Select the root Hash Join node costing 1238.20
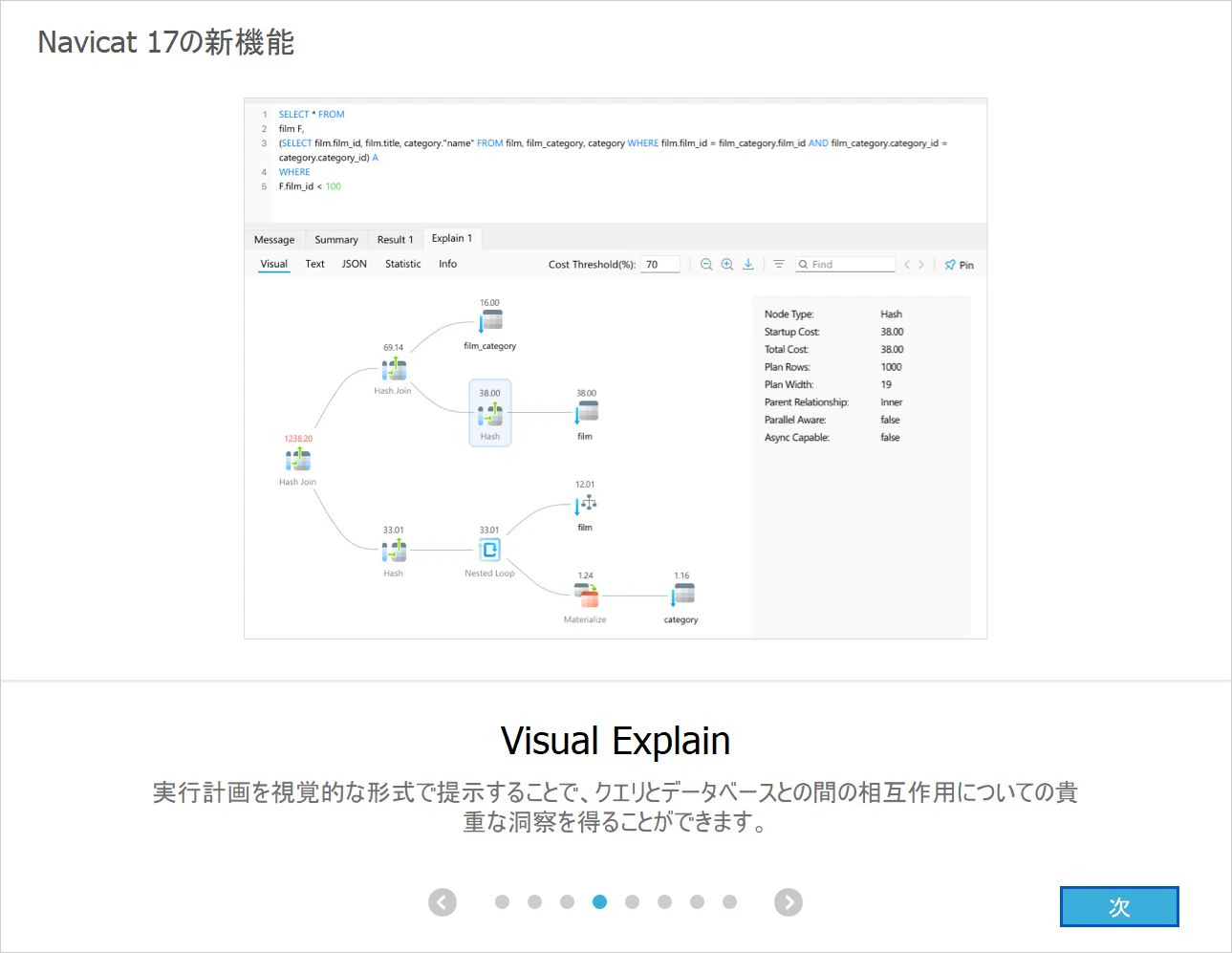Viewport: 1232px width, 953px height. 298,461
